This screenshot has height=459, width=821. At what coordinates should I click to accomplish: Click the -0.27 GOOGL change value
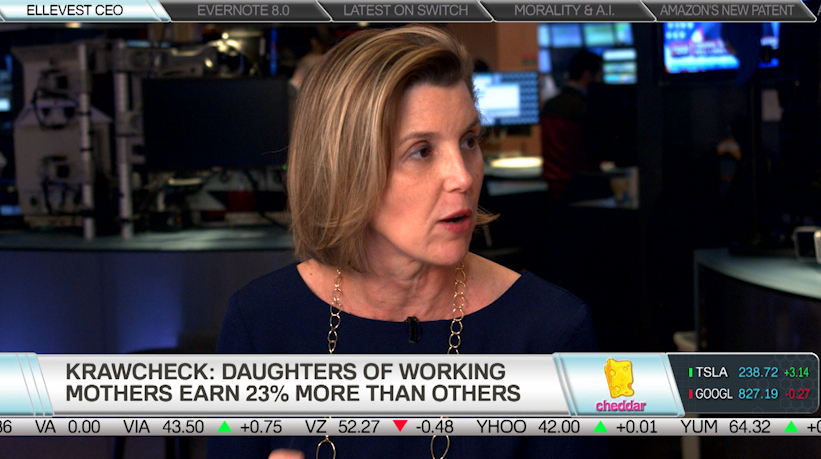point(797,394)
